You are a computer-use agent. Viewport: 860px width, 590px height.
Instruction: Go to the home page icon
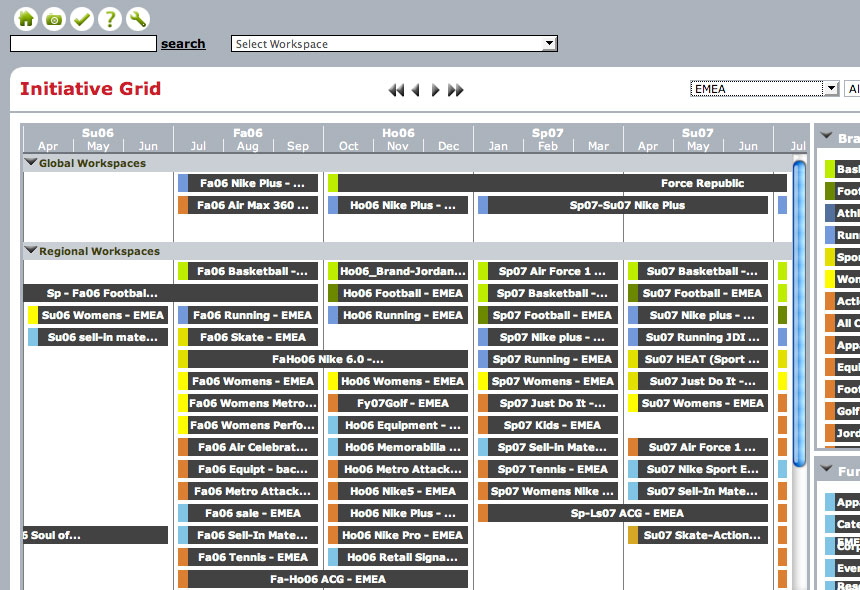click(x=26, y=19)
